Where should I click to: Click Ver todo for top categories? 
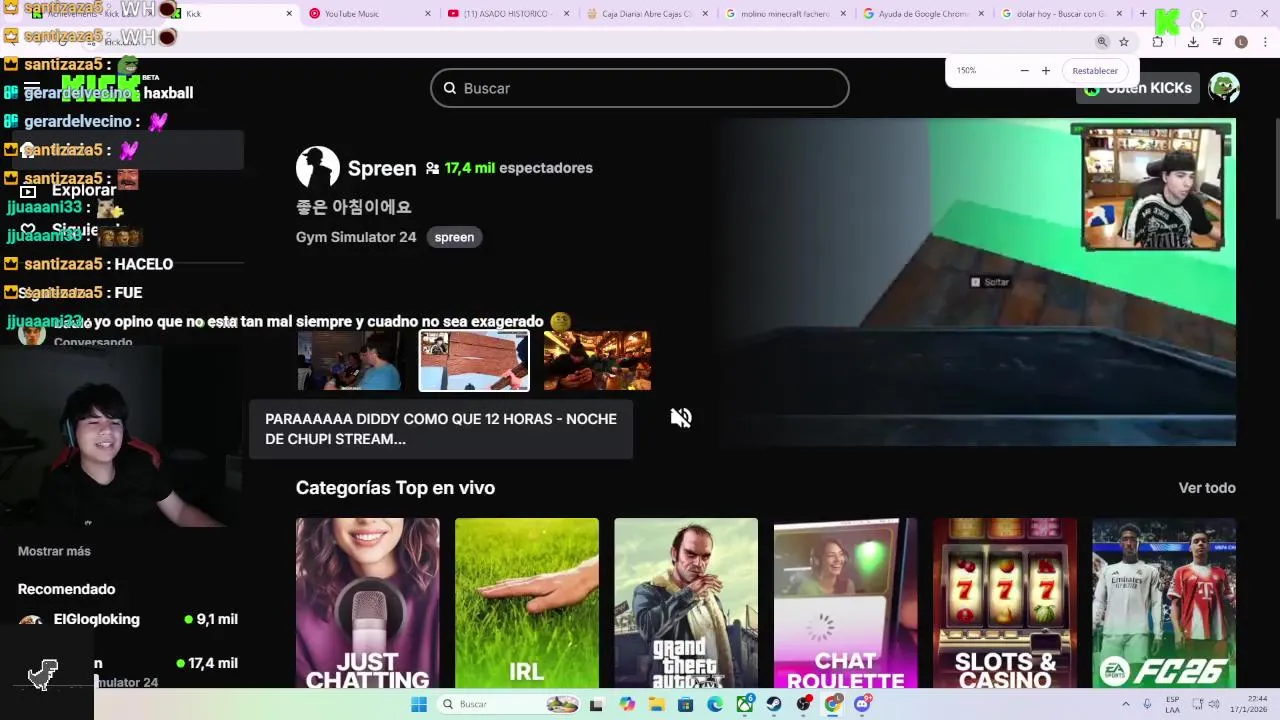1207,488
